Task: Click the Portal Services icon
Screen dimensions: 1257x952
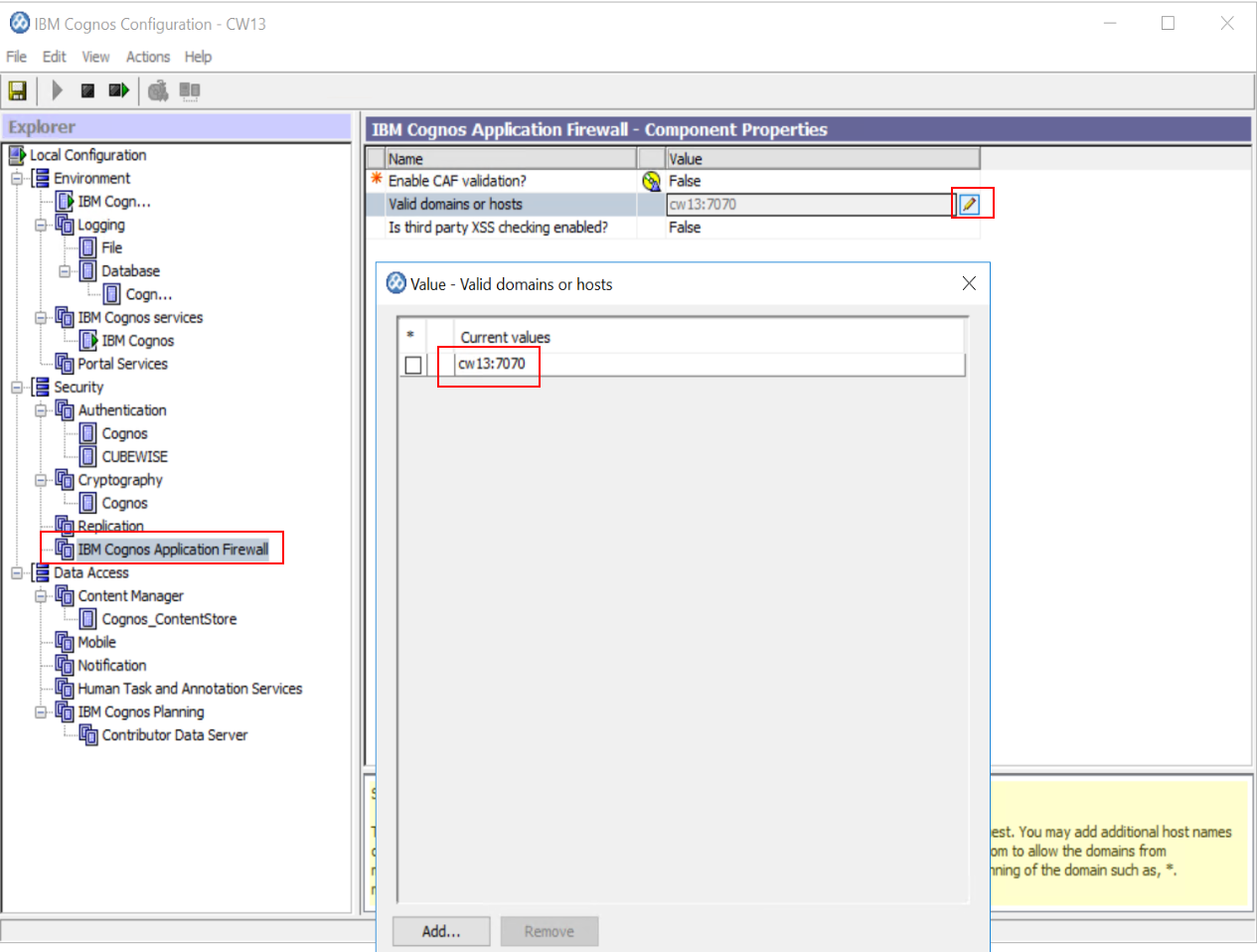Action: 65,364
